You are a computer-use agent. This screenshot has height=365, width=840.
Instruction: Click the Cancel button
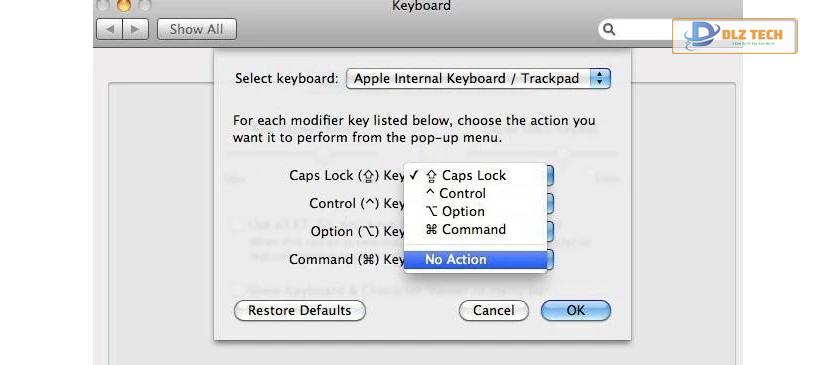493,310
